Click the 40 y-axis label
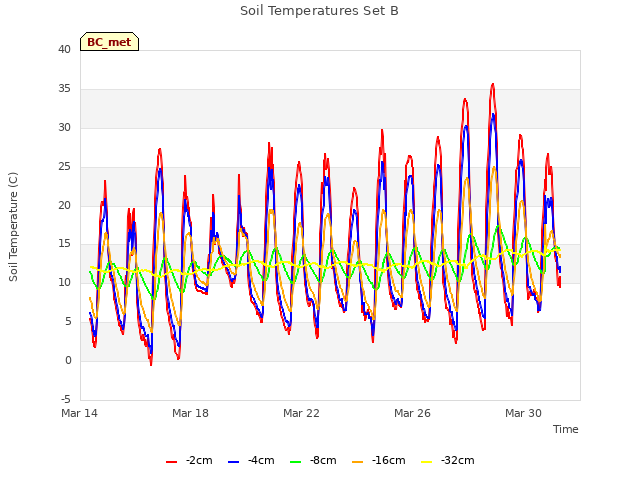 (64, 50)
